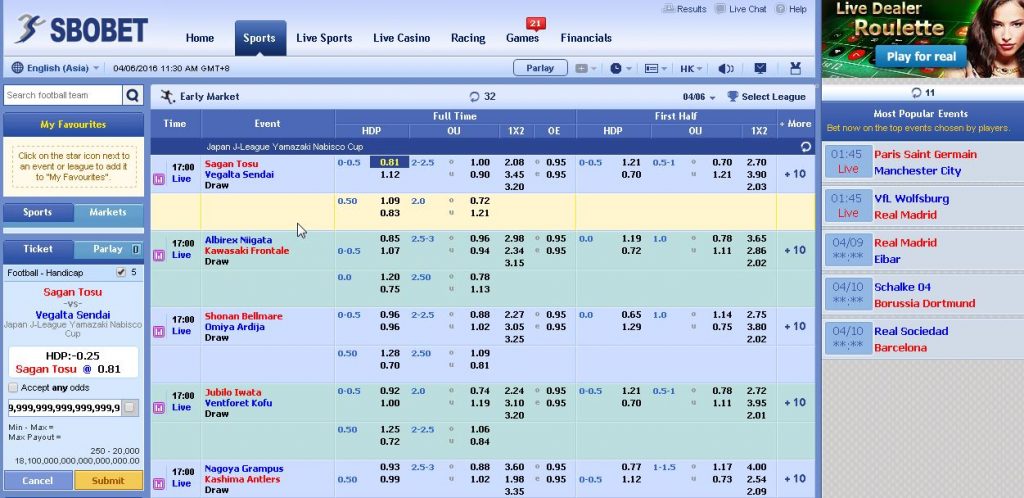This screenshot has width=1024, height=498.
Task: Click the stake amount input field
Action: pos(65,408)
